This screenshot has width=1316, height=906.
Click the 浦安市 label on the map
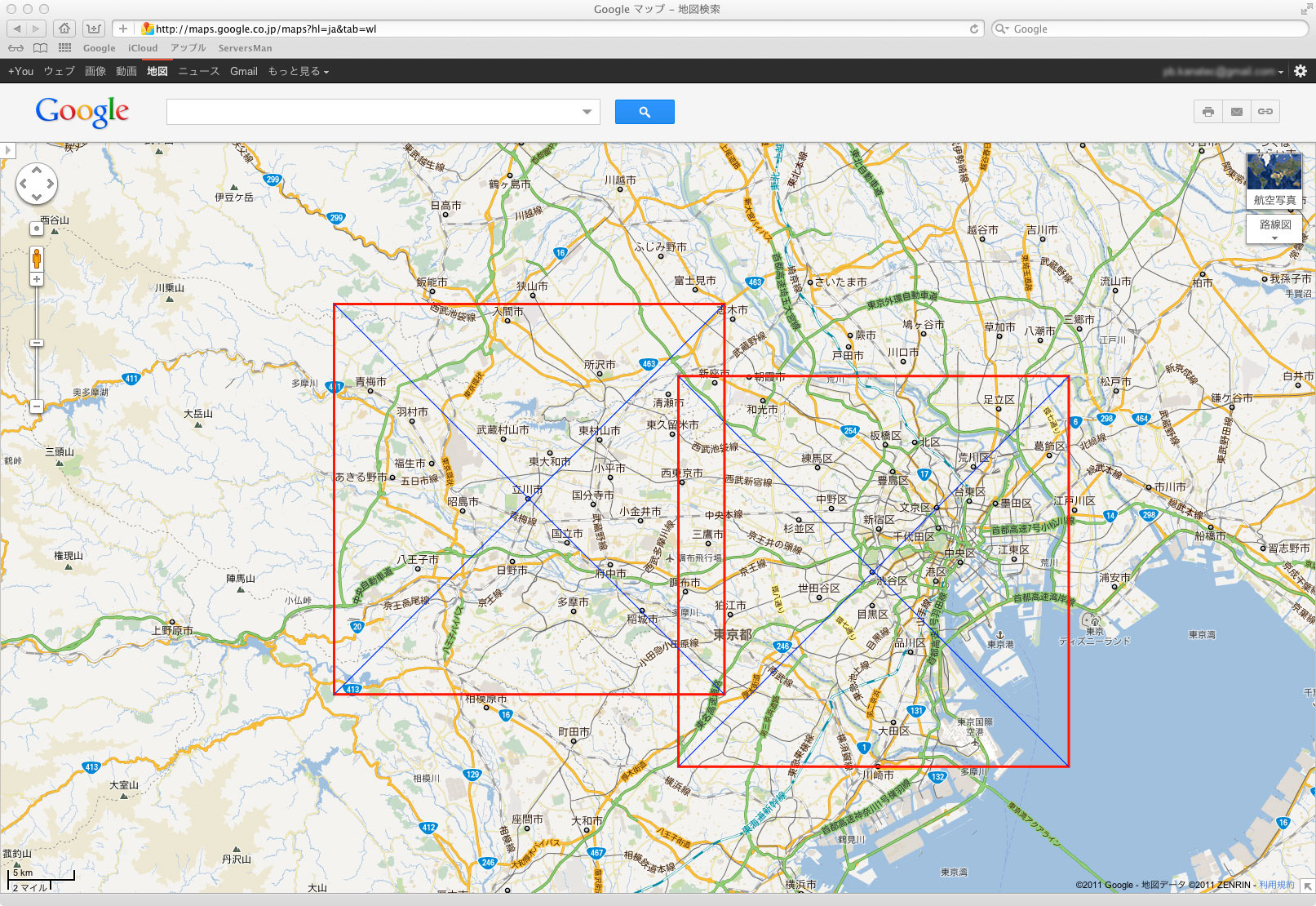[x=1114, y=577]
